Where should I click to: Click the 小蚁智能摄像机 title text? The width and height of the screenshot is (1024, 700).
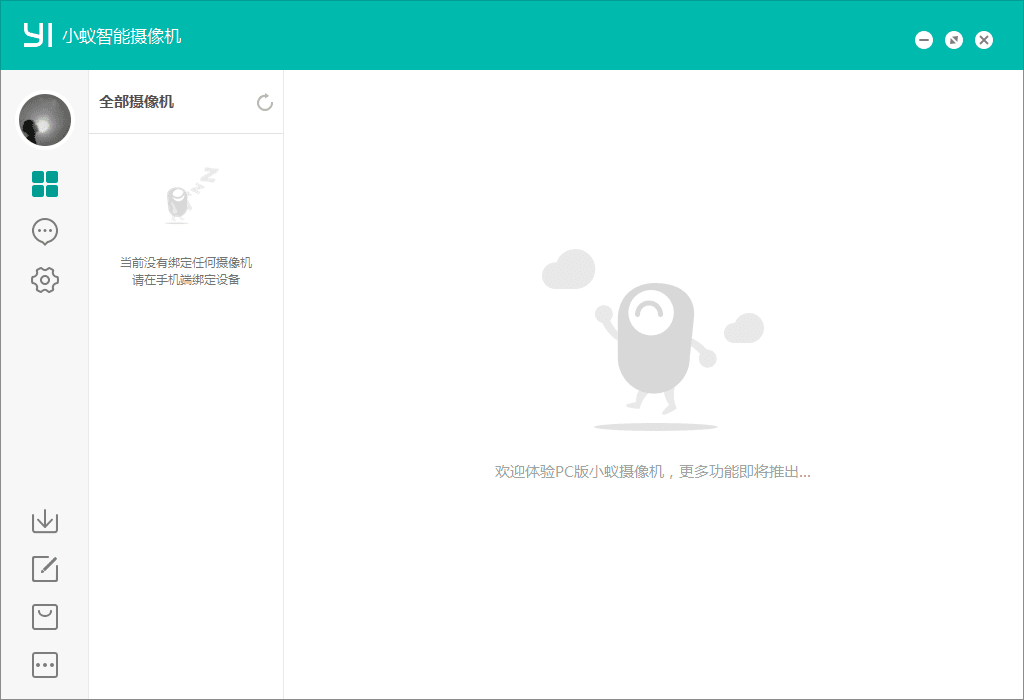pyautogui.click(x=122, y=34)
